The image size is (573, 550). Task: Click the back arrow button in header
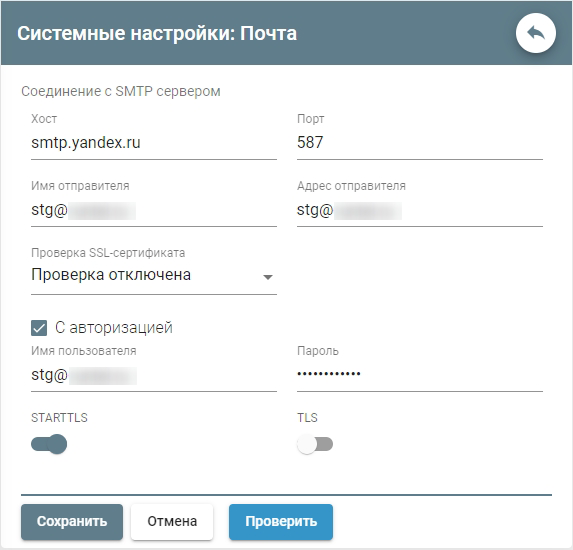point(536,33)
